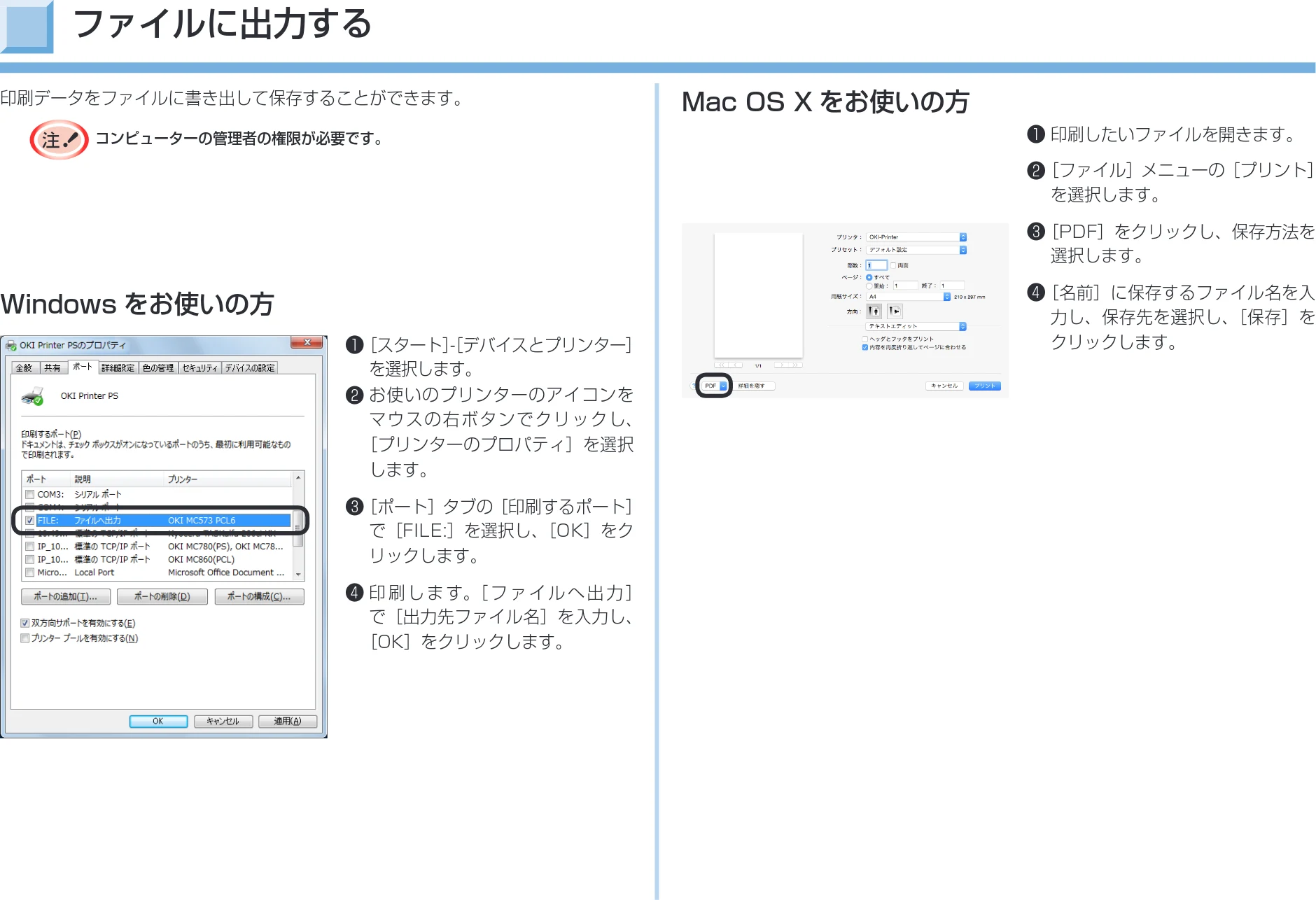The width and height of the screenshot is (1316, 900).
Task: Click the 部数 copies input field
Action: pos(877,266)
